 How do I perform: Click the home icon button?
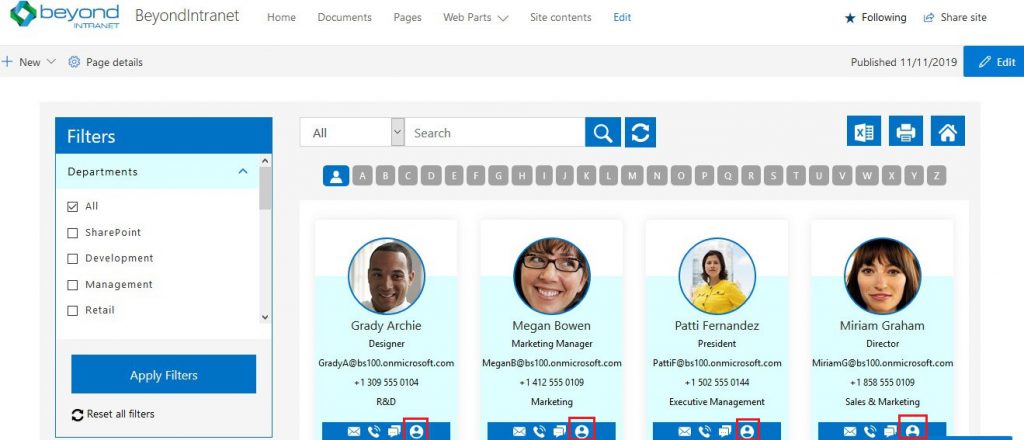pyautogui.click(x=948, y=132)
